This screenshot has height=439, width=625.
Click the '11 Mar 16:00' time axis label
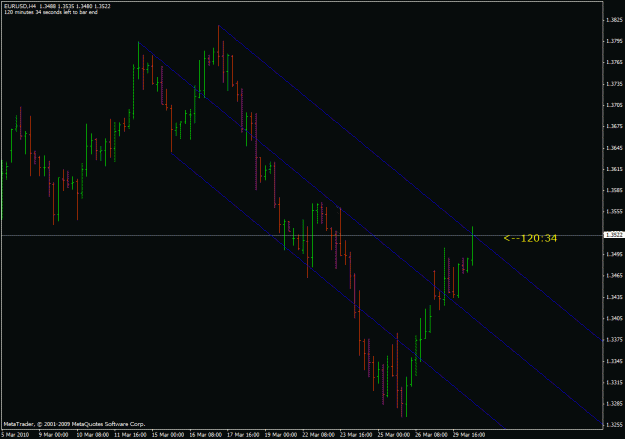point(130,435)
